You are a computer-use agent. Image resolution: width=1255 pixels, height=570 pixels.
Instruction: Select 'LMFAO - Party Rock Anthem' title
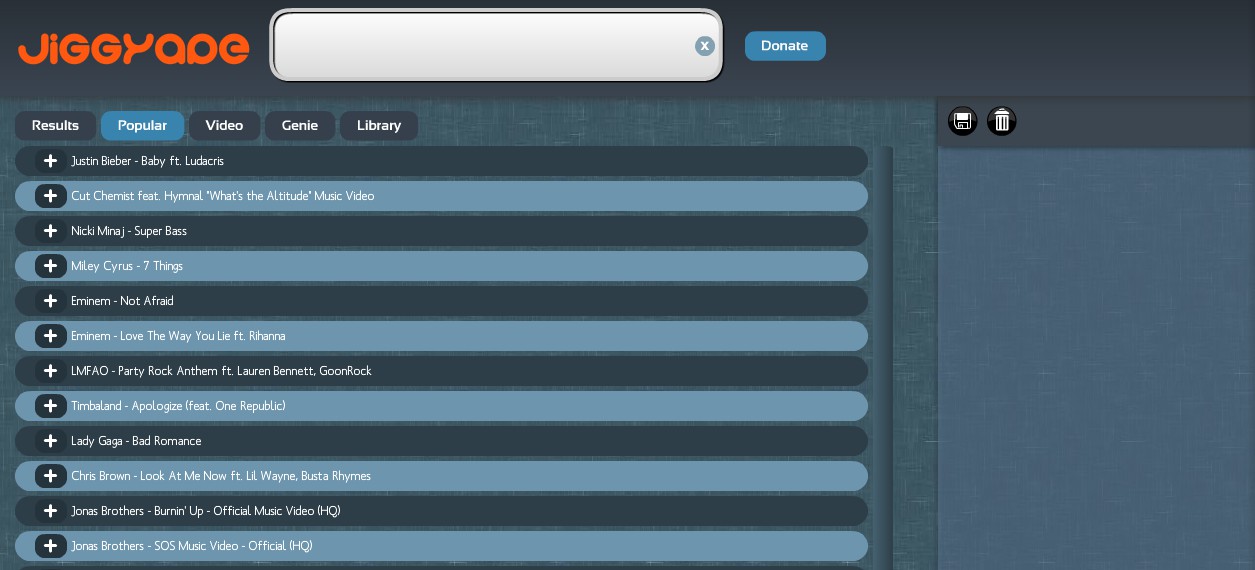click(x=221, y=371)
